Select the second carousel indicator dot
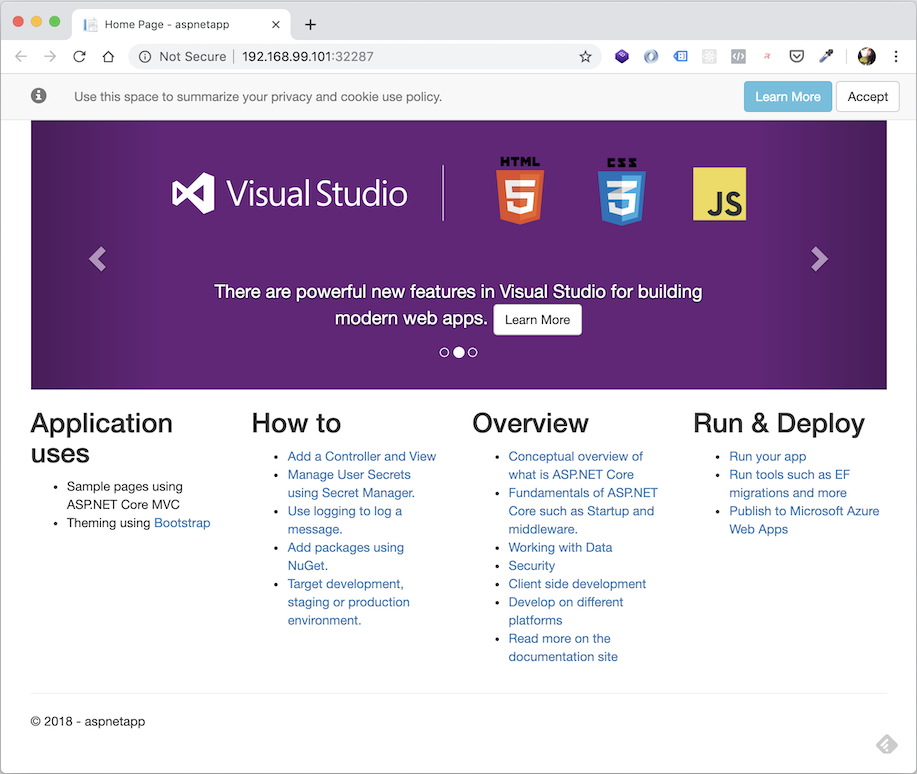 [459, 352]
